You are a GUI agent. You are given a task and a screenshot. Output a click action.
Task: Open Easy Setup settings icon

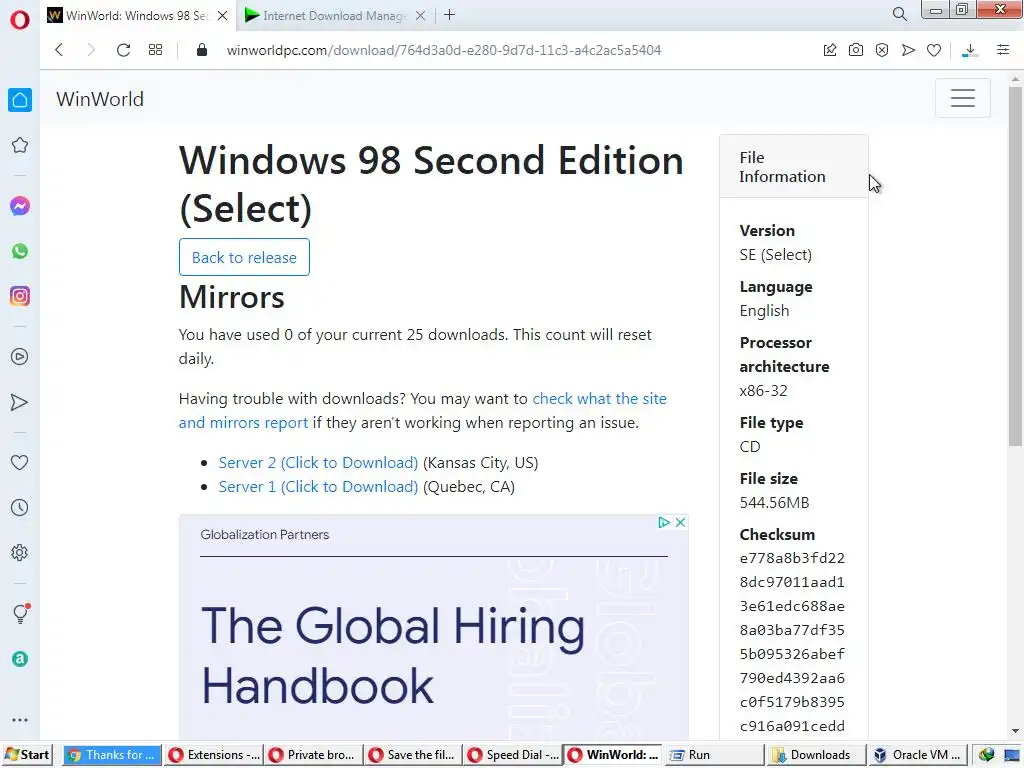(x=1003, y=50)
